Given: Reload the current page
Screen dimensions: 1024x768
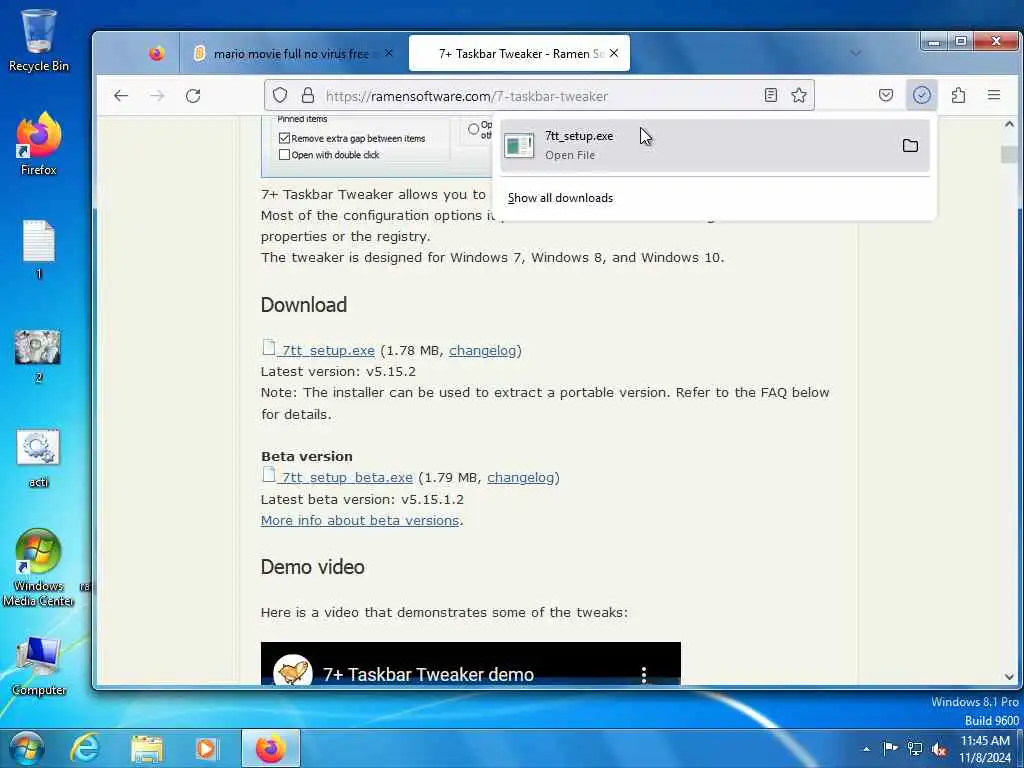Looking at the screenshot, I should coord(193,96).
